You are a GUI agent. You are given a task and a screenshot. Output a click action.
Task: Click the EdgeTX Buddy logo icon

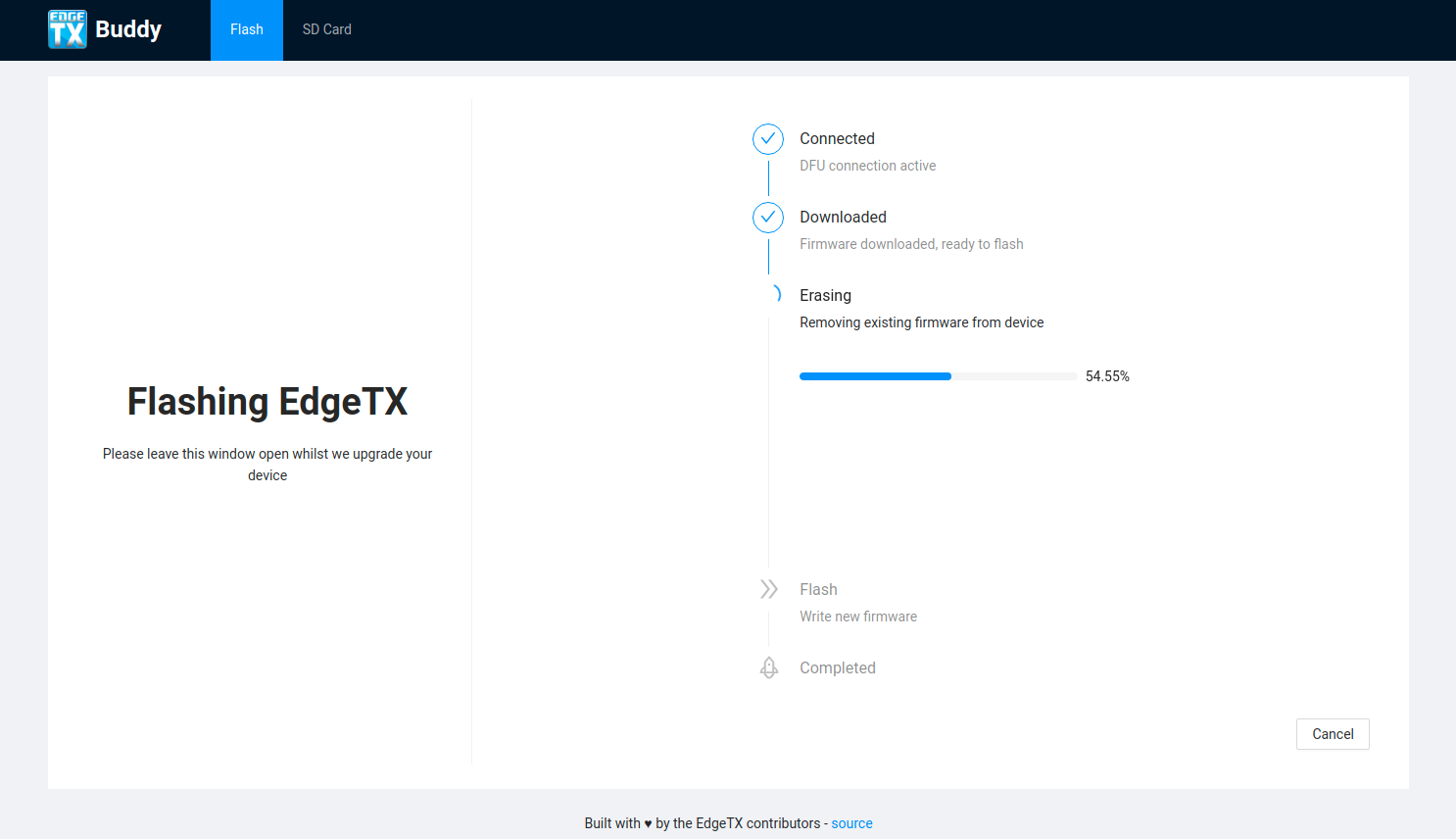(68, 29)
